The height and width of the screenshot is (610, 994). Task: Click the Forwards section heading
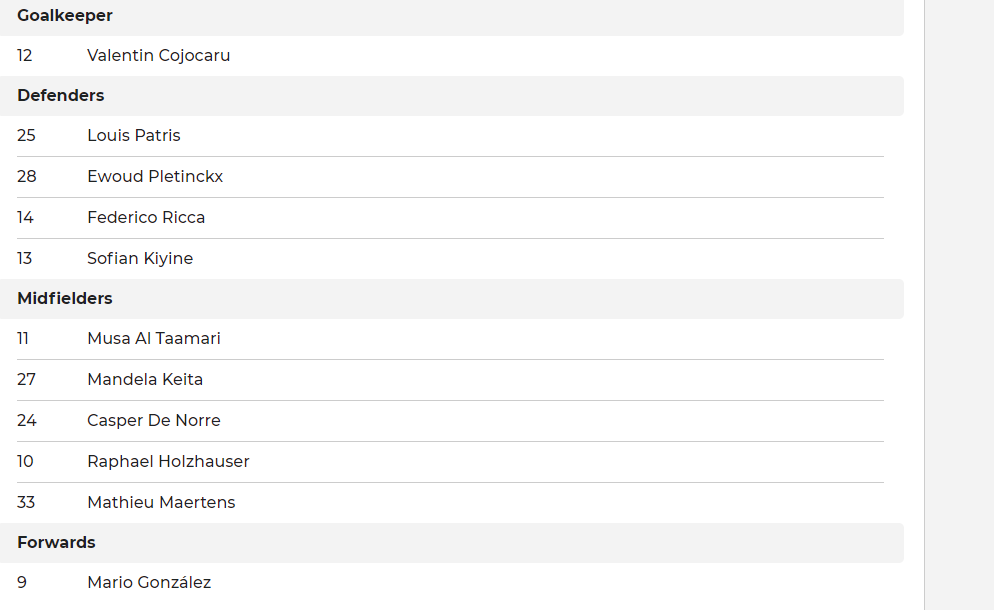[56, 543]
